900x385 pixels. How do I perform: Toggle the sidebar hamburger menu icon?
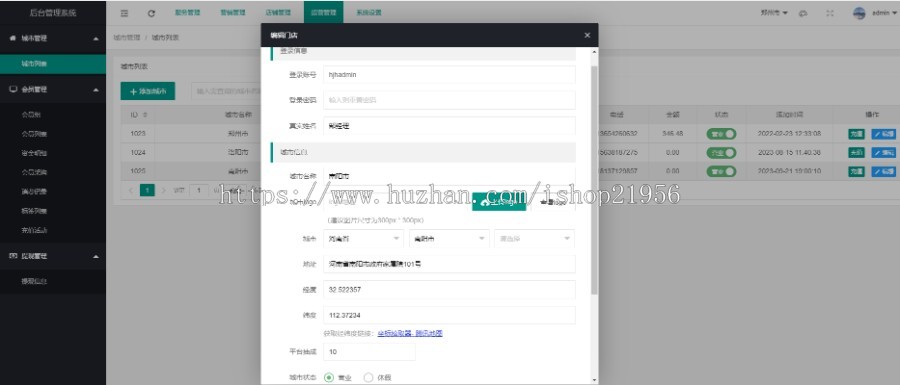tap(125, 13)
